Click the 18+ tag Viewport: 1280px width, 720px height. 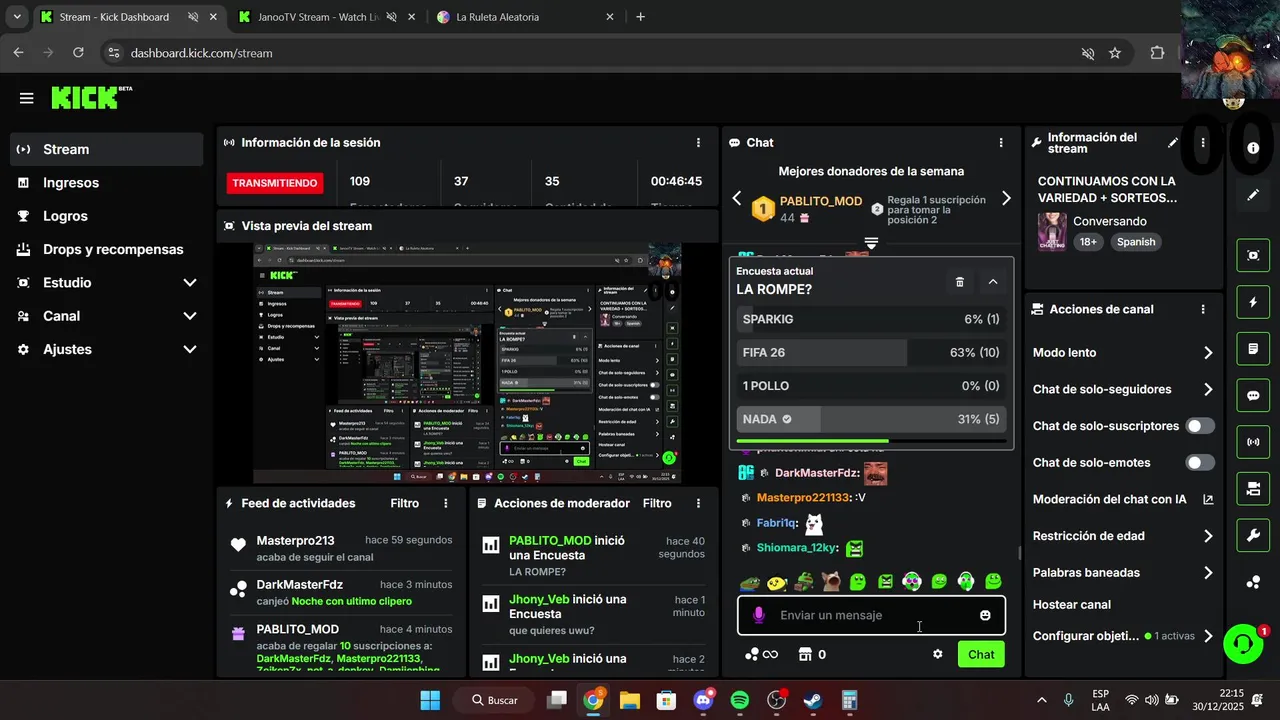tap(1088, 242)
